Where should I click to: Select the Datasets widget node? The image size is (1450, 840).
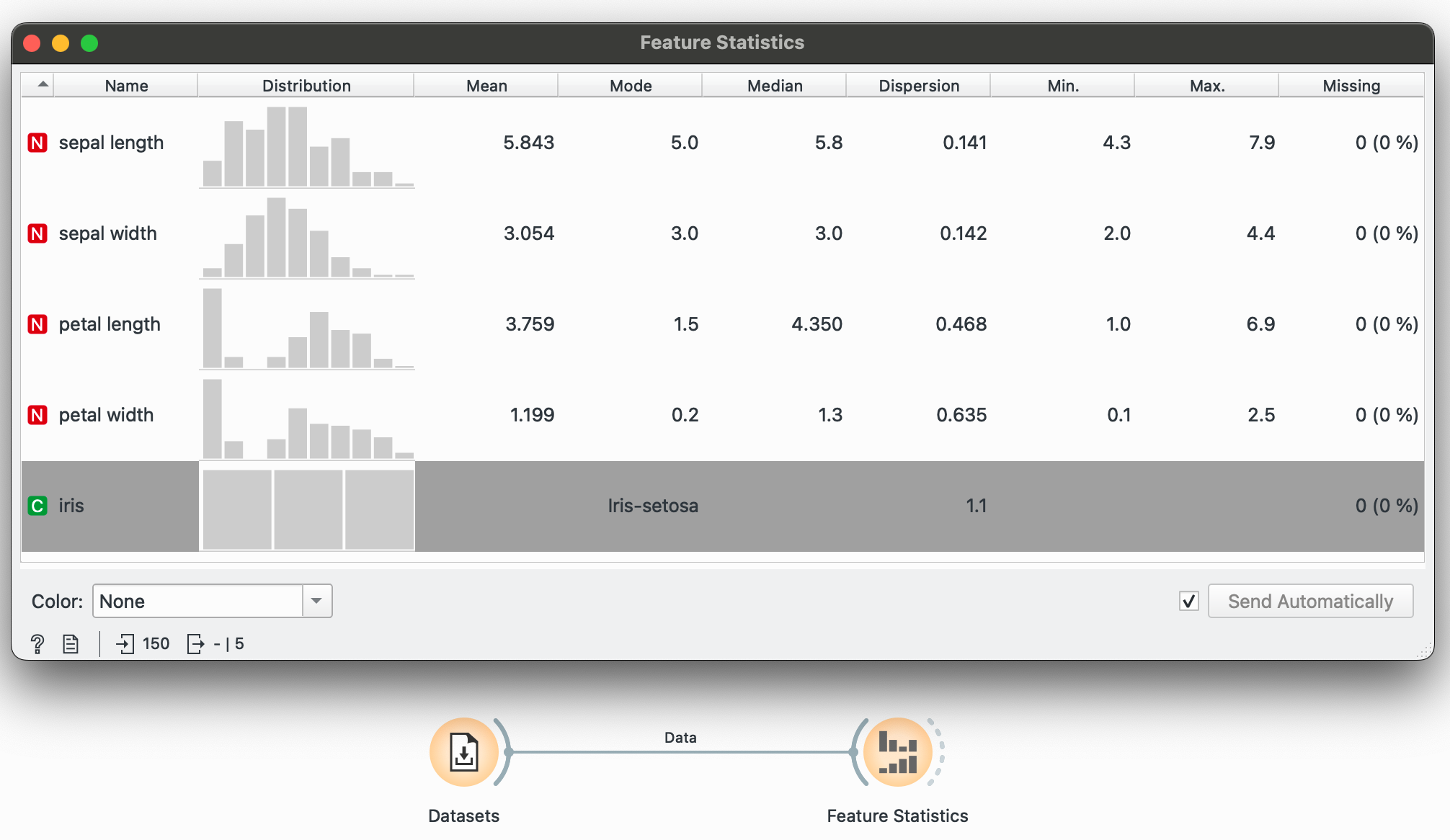click(463, 752)
